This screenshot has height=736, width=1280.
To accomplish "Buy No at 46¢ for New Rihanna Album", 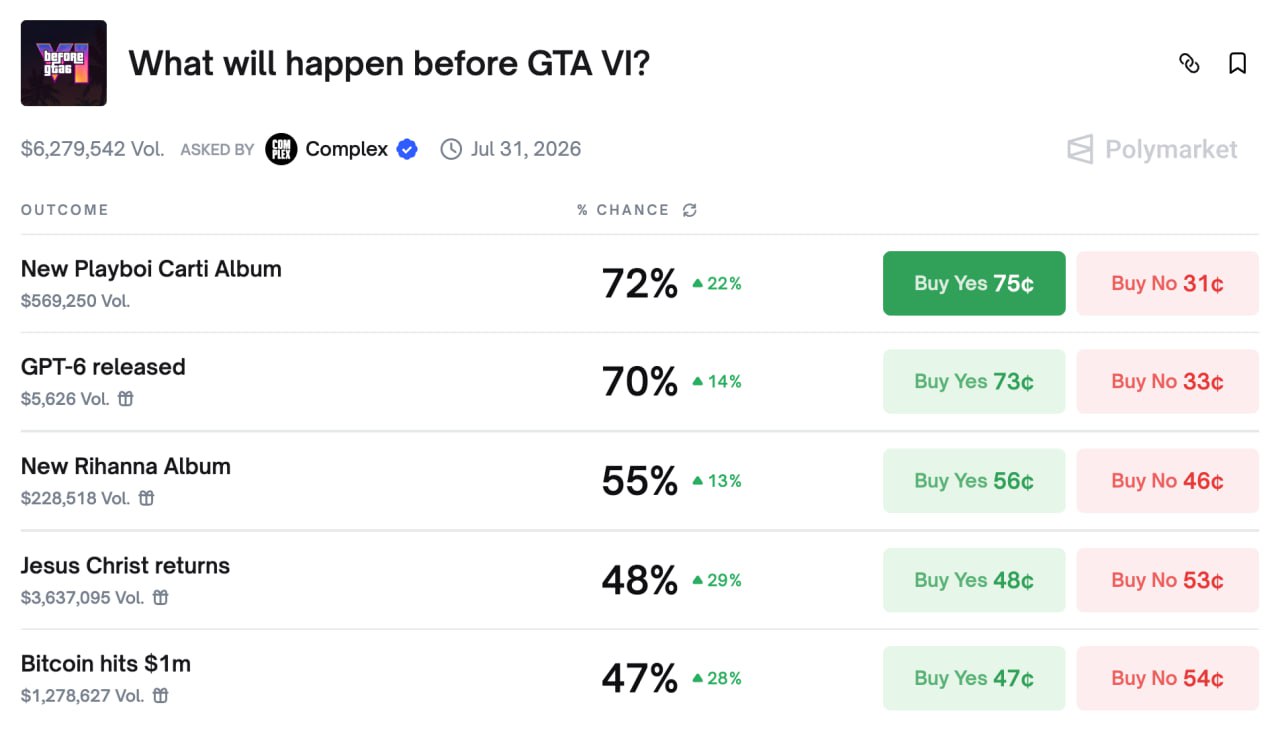I will [1167, 480].
